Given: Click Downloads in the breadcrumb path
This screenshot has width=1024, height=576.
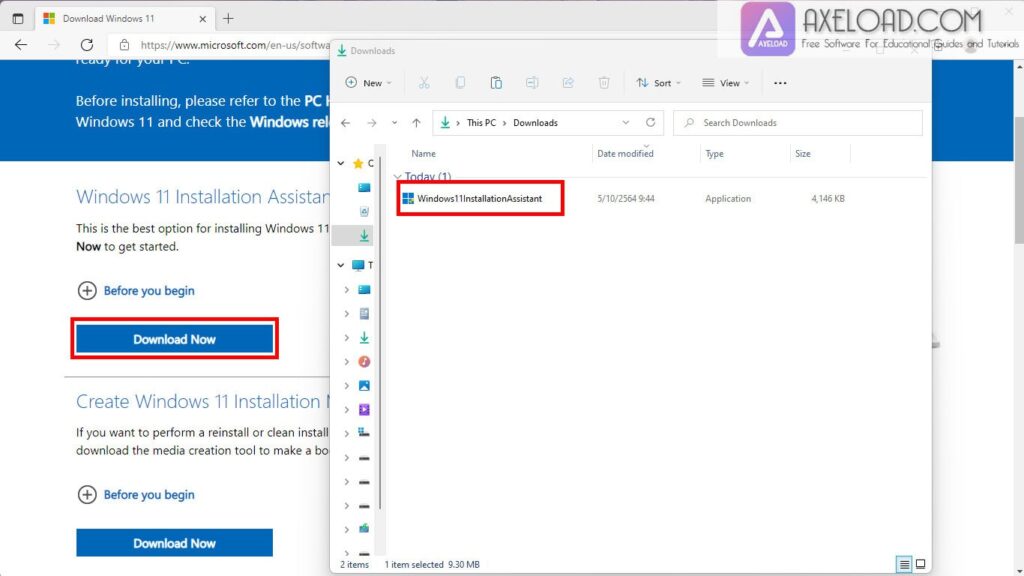Looking at the screenshot, I should 535,123.
